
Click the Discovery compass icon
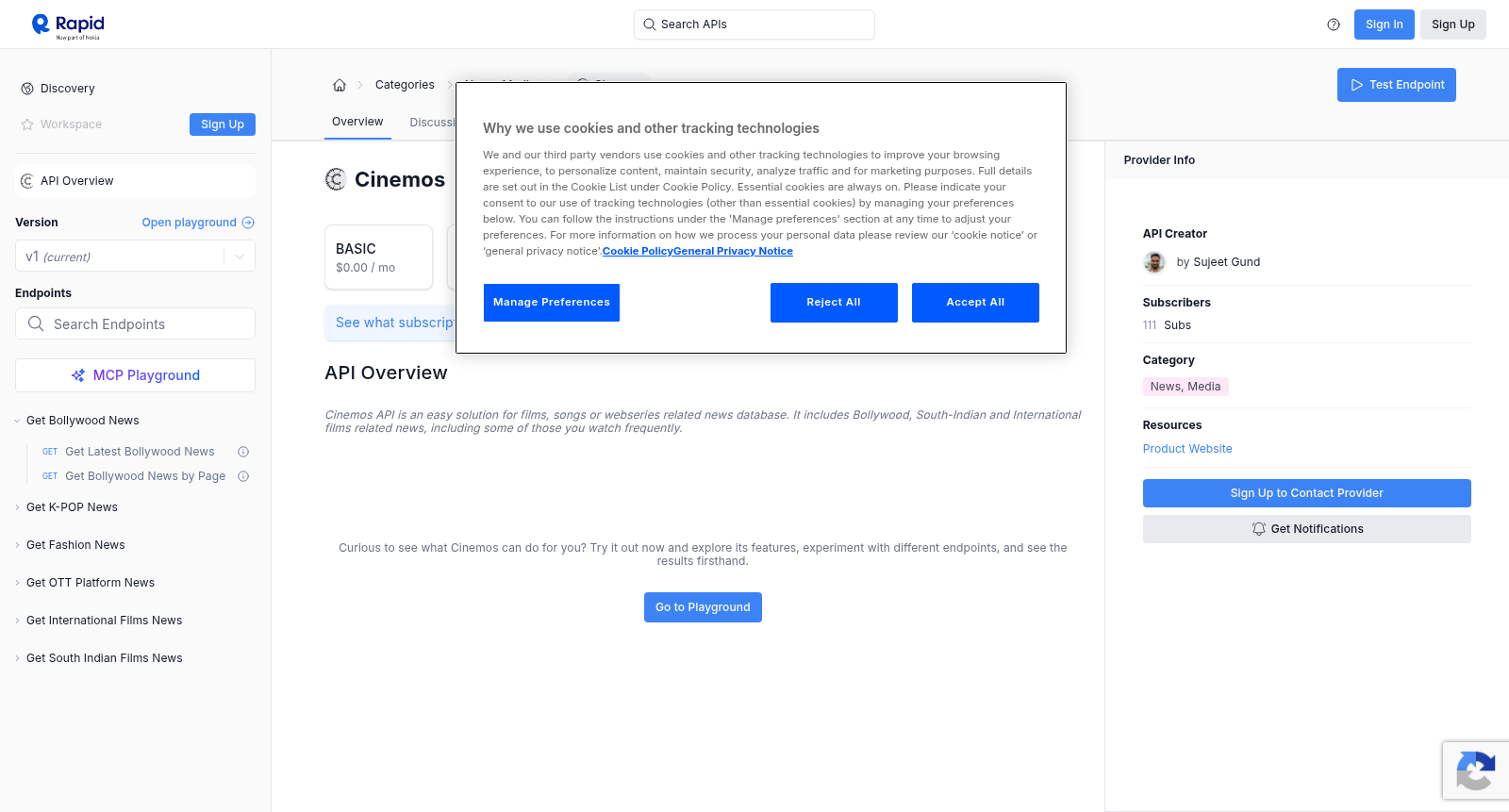point(27,89)
